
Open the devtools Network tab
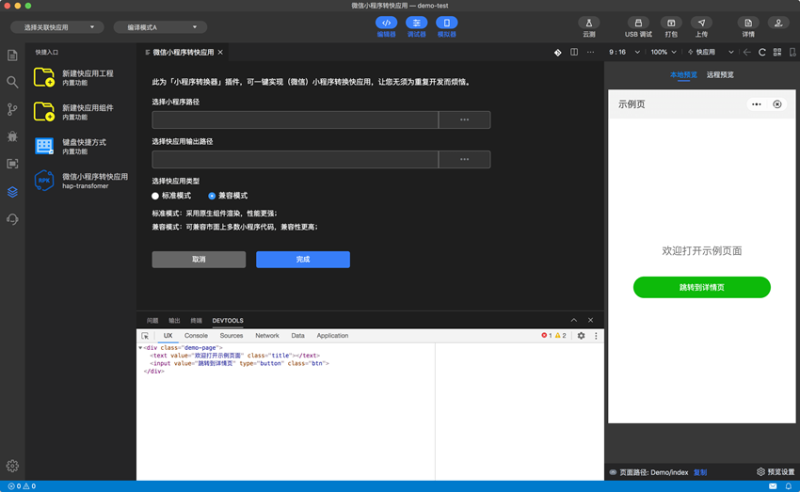267,336
